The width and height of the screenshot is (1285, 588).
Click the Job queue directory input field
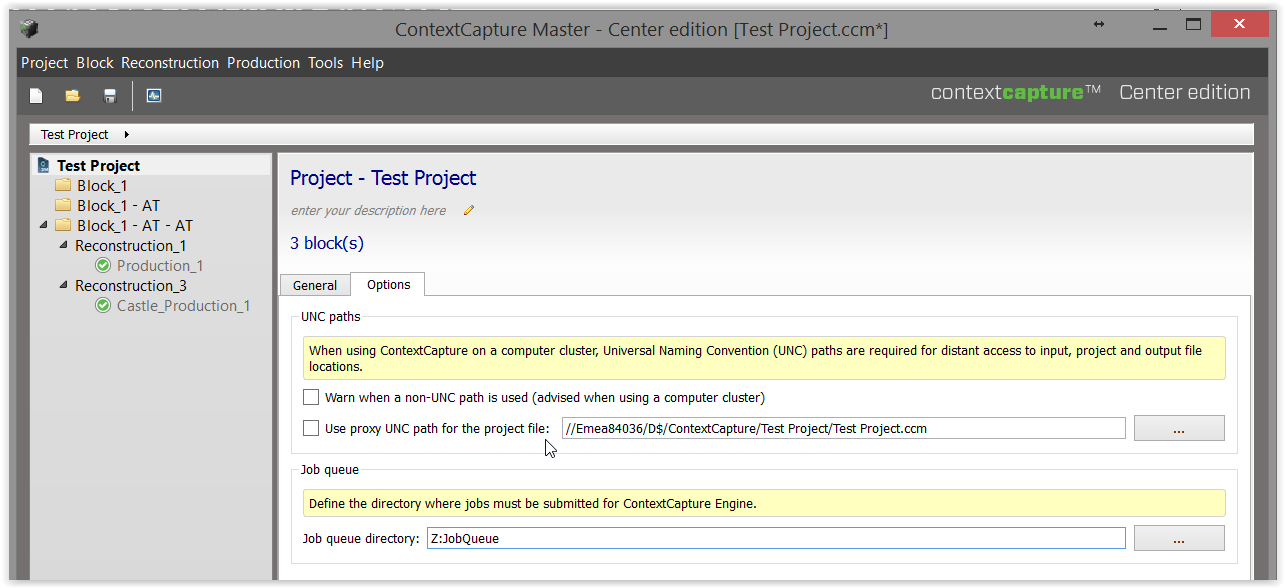pos(776,538)
